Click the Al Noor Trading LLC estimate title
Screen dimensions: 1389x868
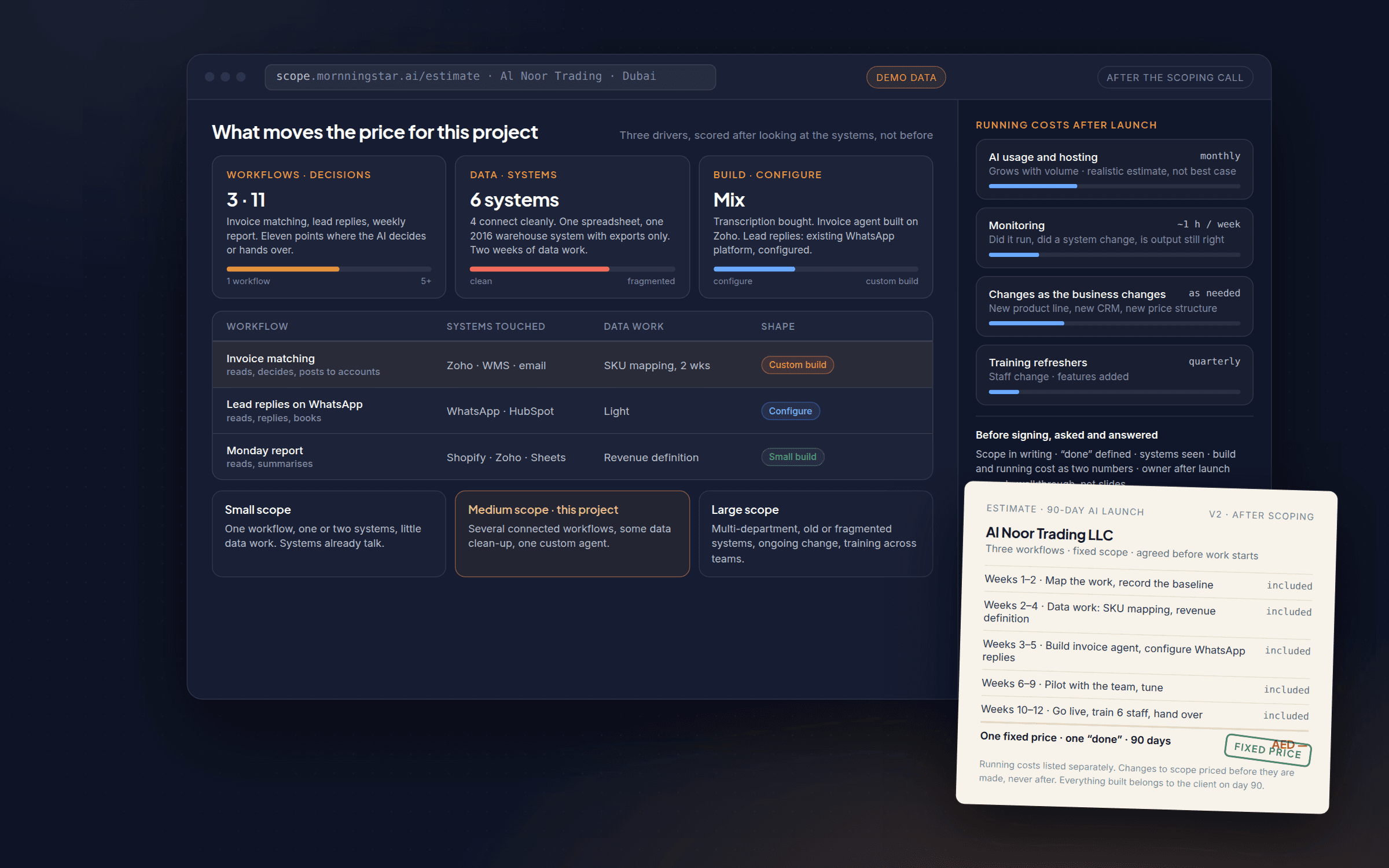(1049, 534)
